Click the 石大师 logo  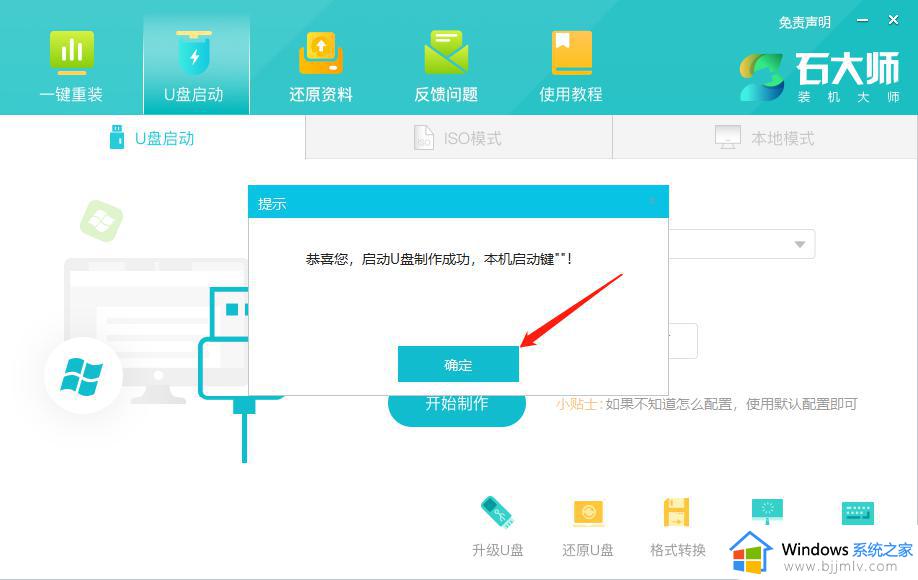[x=820, y=77]
